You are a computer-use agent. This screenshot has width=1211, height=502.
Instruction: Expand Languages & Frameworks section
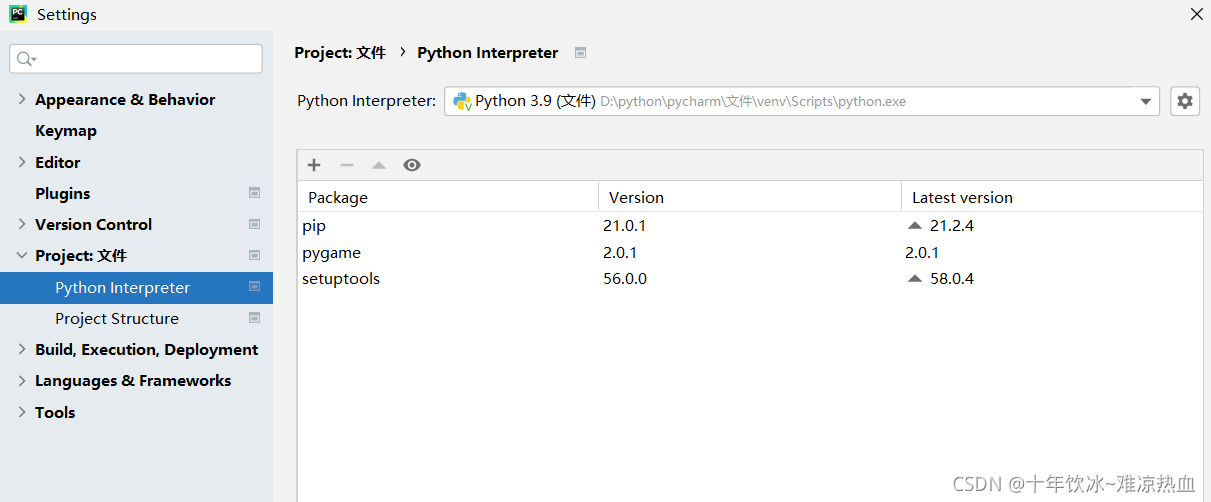(22, 380)
